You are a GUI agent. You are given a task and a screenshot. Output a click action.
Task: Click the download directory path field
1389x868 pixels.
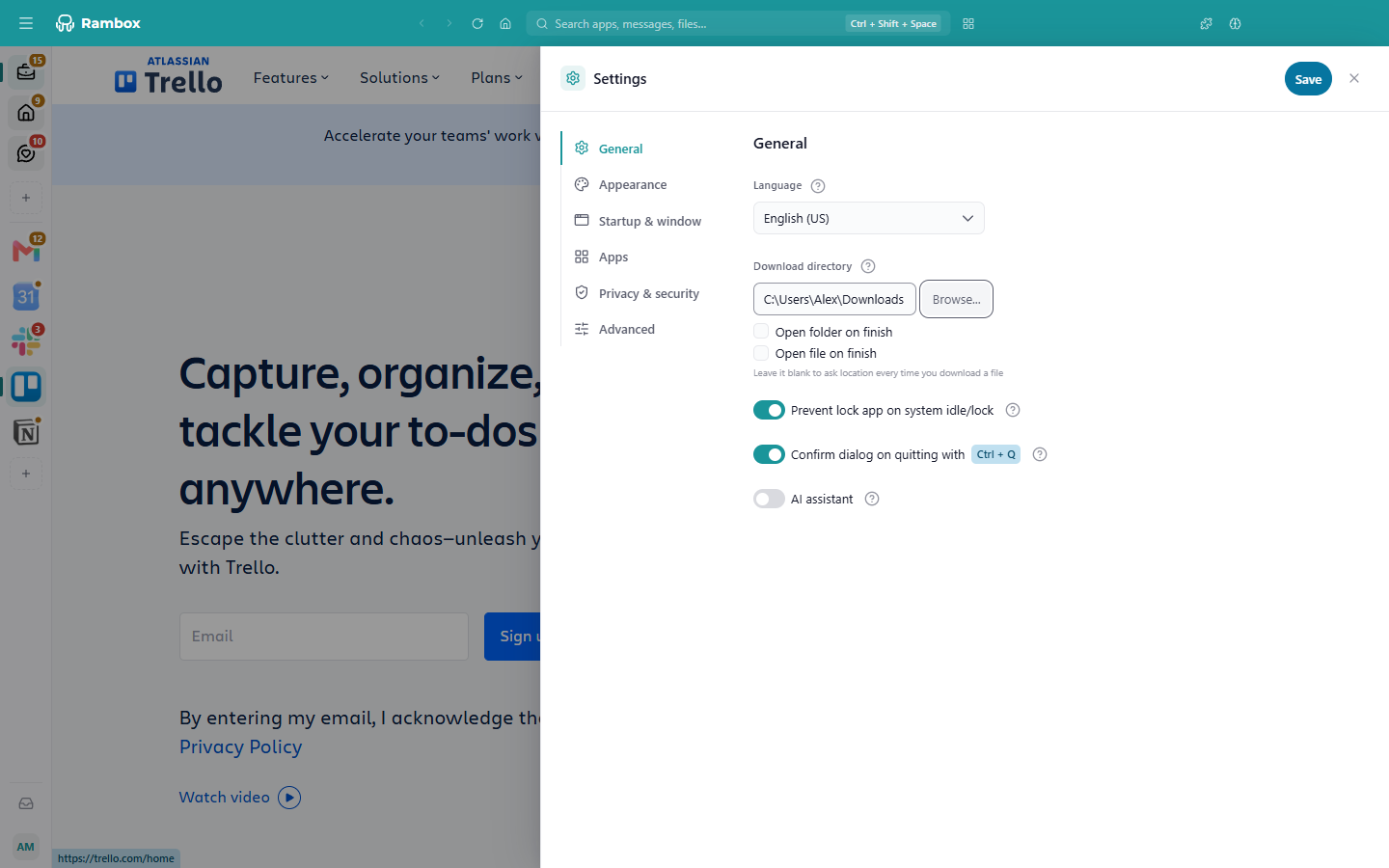[834, 299]
